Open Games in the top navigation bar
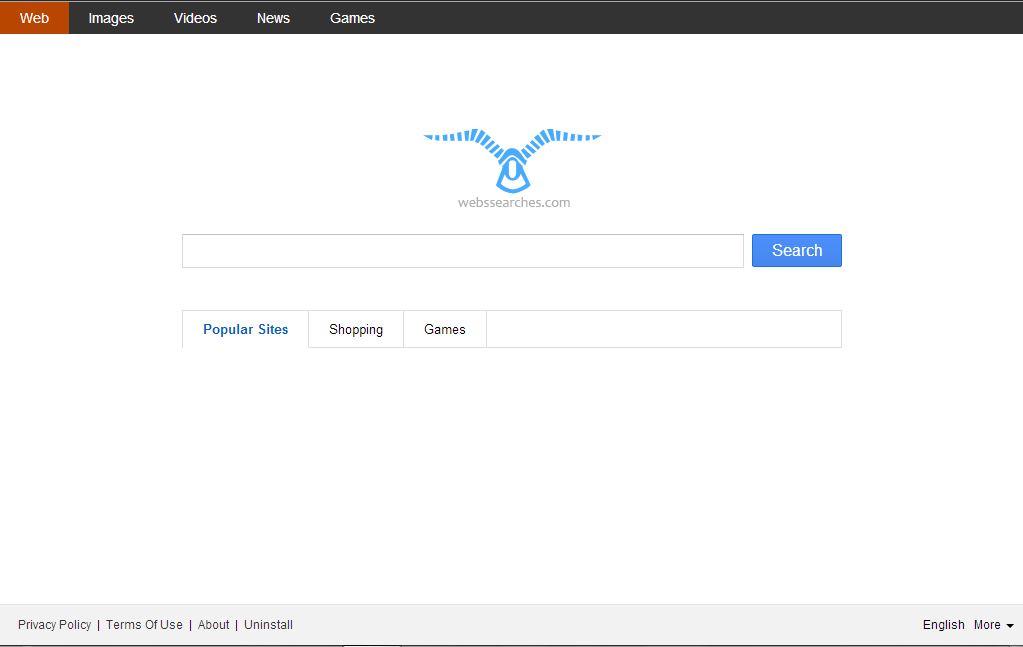 [352, 18]
